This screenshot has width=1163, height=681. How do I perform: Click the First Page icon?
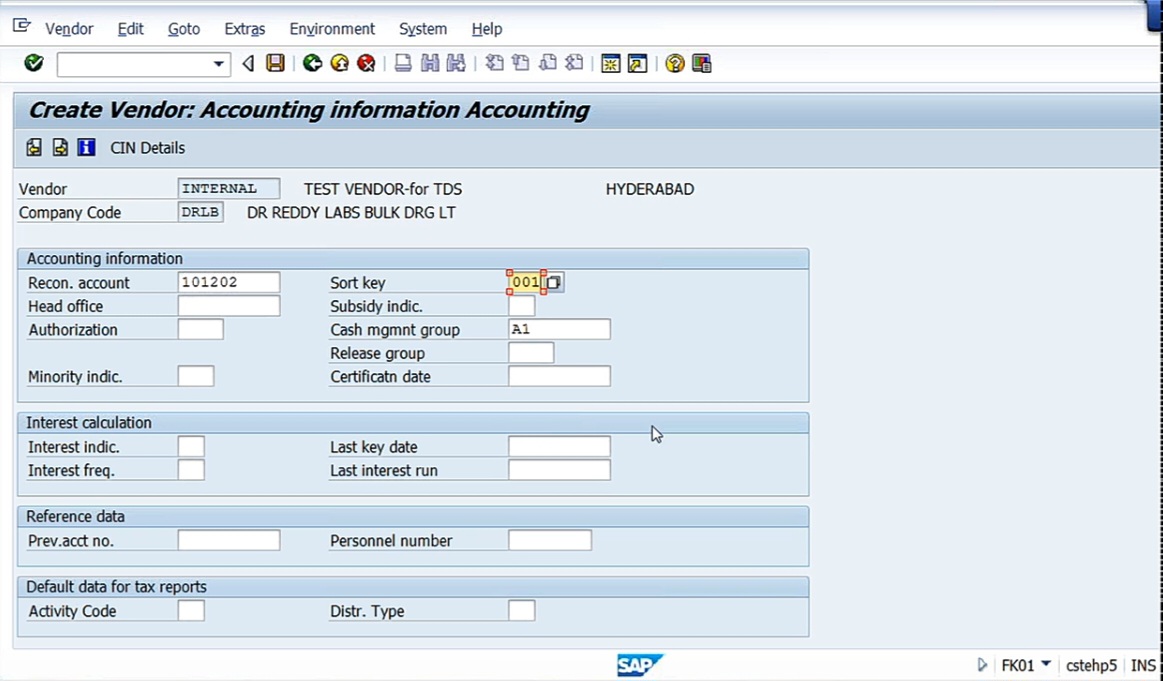[494, 63]
